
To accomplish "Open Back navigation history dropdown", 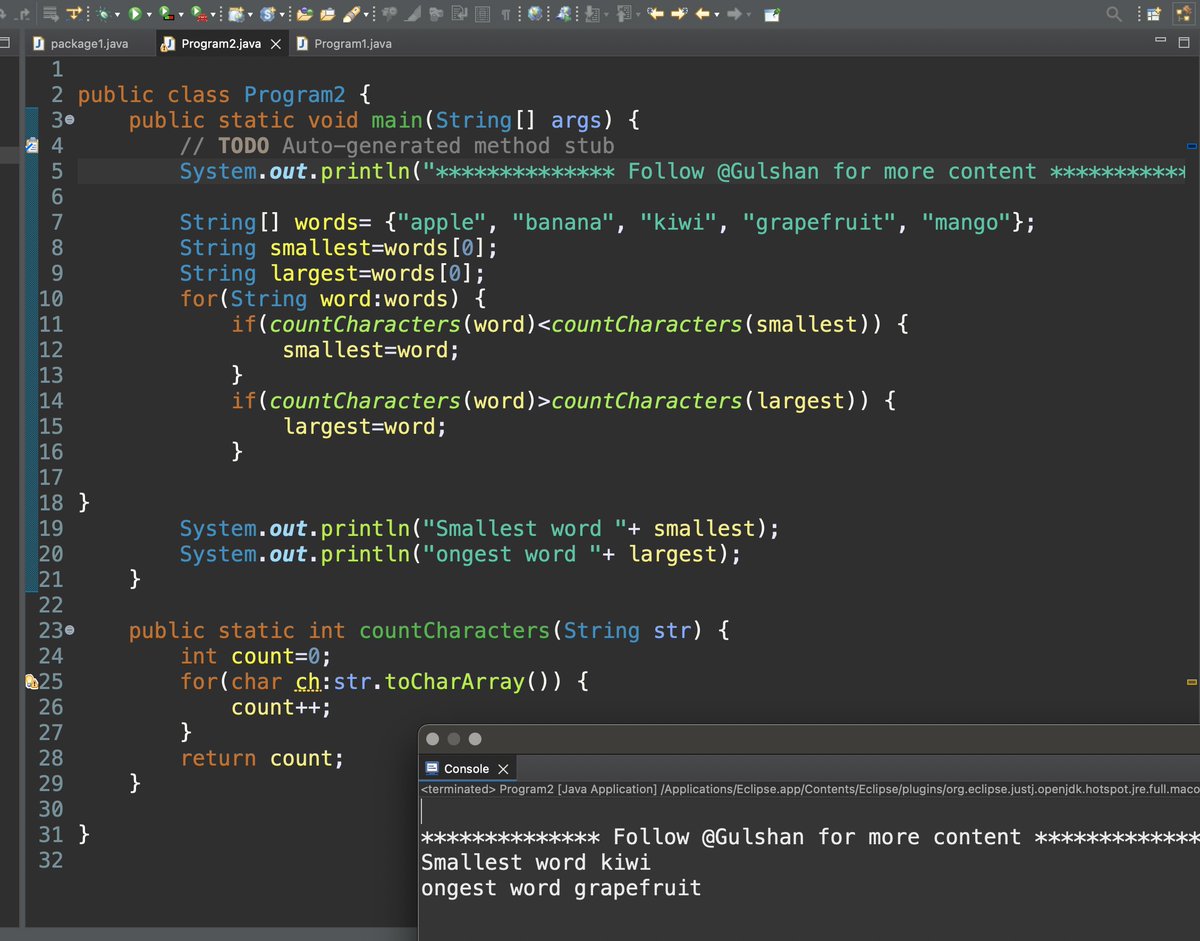I will (x=717, y=14).
